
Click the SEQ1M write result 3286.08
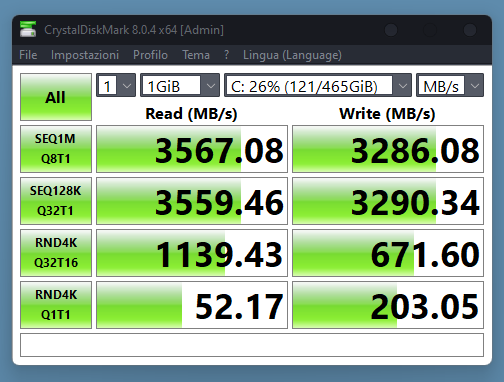click(388, 149)
